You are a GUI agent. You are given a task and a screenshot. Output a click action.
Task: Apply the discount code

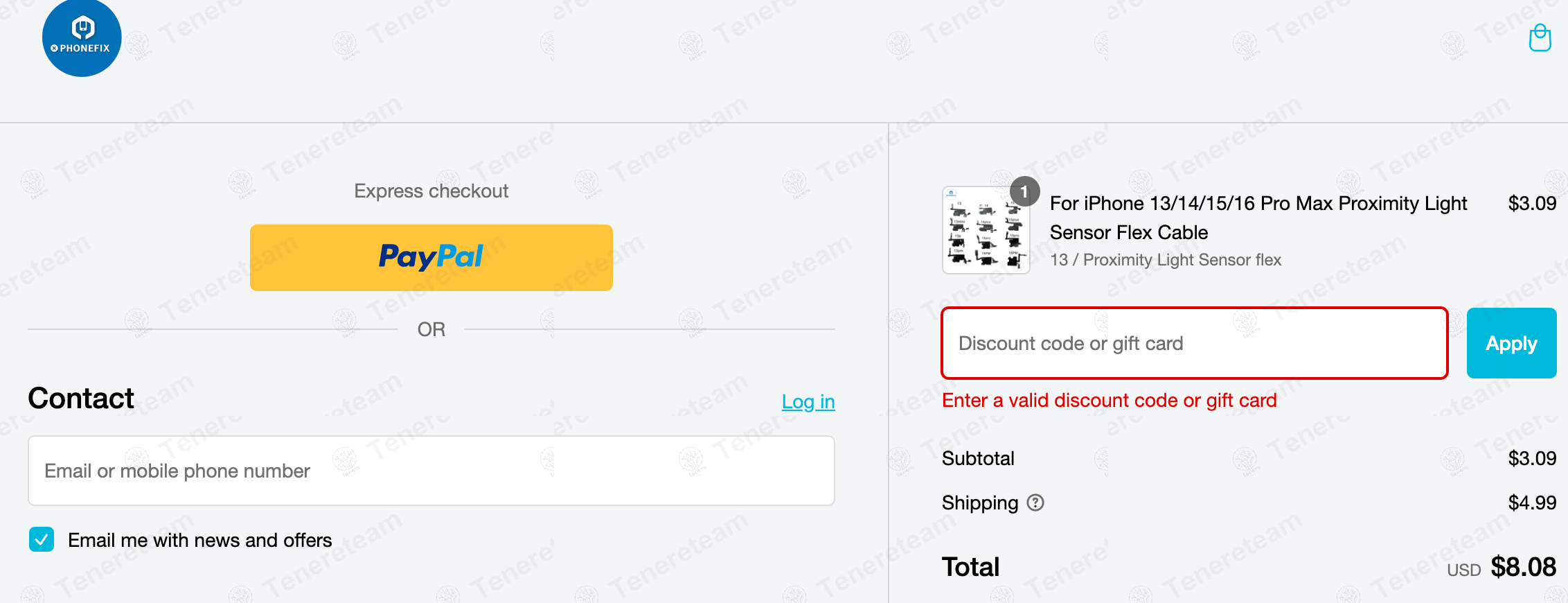tap(1511, 343)
